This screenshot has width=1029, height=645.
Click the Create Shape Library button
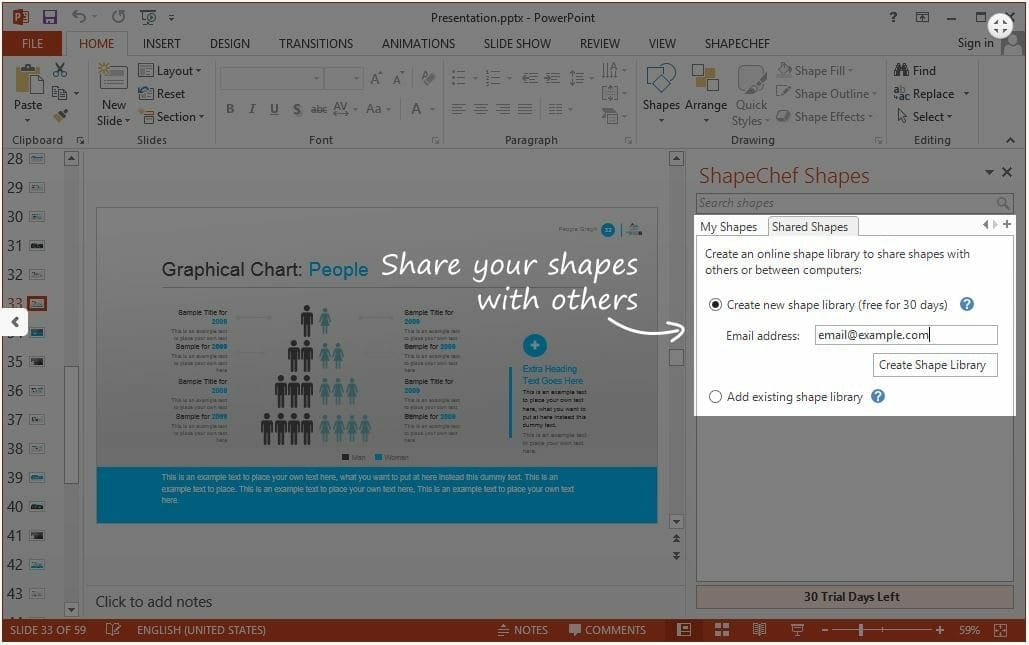[x=932, y=365]
